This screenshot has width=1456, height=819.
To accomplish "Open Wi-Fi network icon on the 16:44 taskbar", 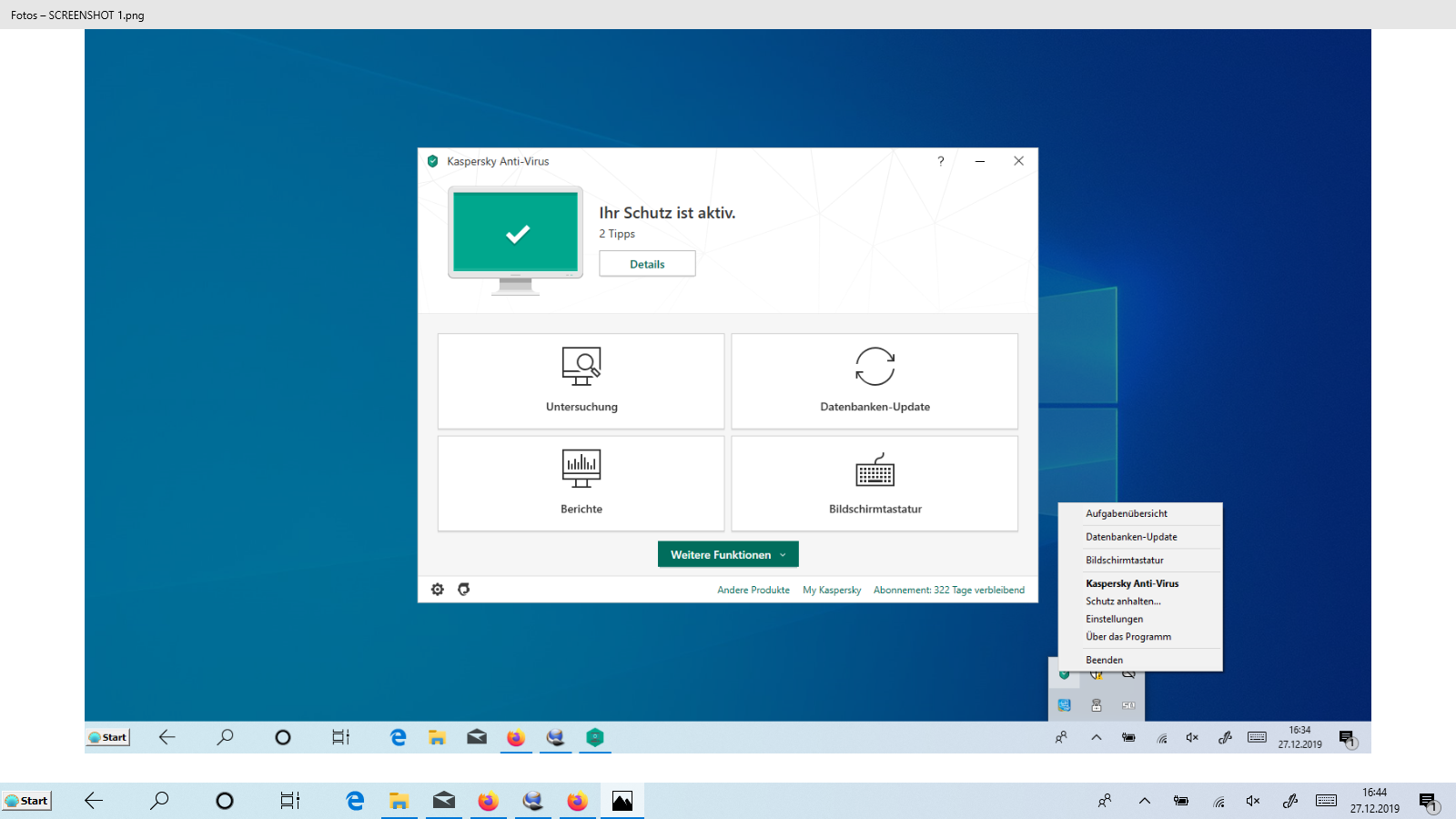I will coord(1218,801).
